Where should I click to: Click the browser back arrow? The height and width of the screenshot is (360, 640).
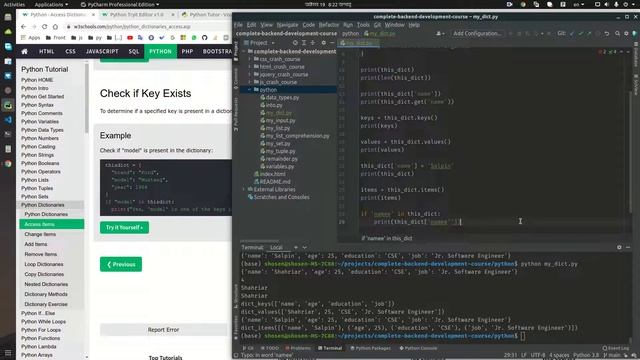pyautogui.click(x=23, y=27)
